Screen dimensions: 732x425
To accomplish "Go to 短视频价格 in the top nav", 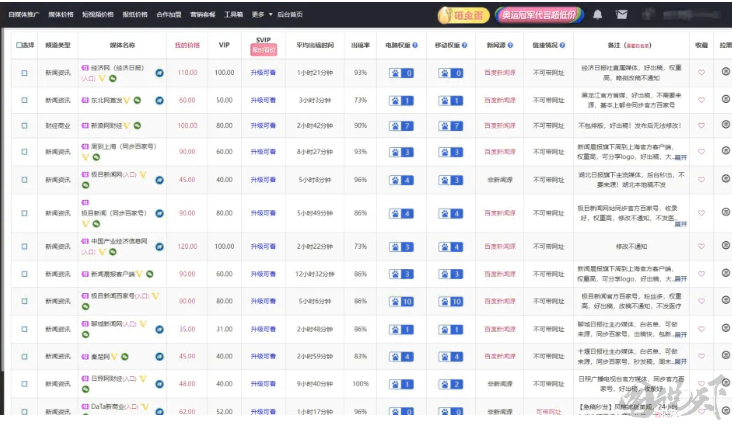I will point(98,14).
